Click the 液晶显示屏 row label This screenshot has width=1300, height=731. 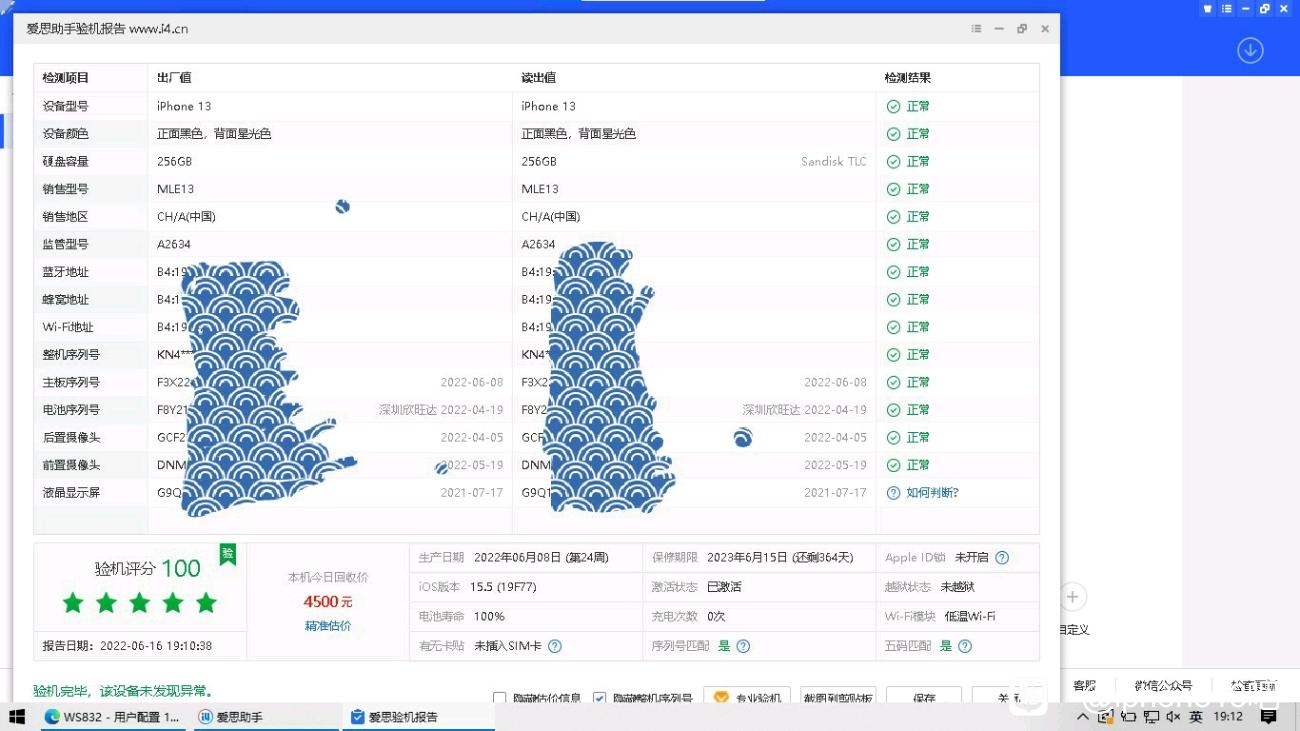(71, 493)
